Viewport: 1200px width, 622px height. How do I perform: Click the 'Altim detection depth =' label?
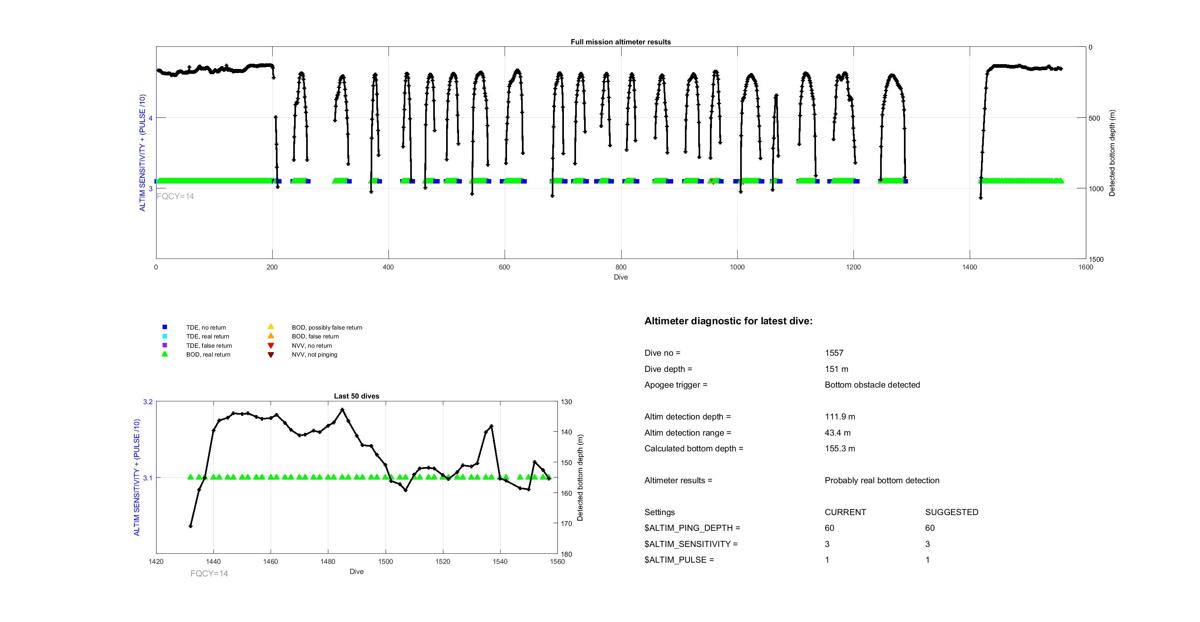(688, 417)
